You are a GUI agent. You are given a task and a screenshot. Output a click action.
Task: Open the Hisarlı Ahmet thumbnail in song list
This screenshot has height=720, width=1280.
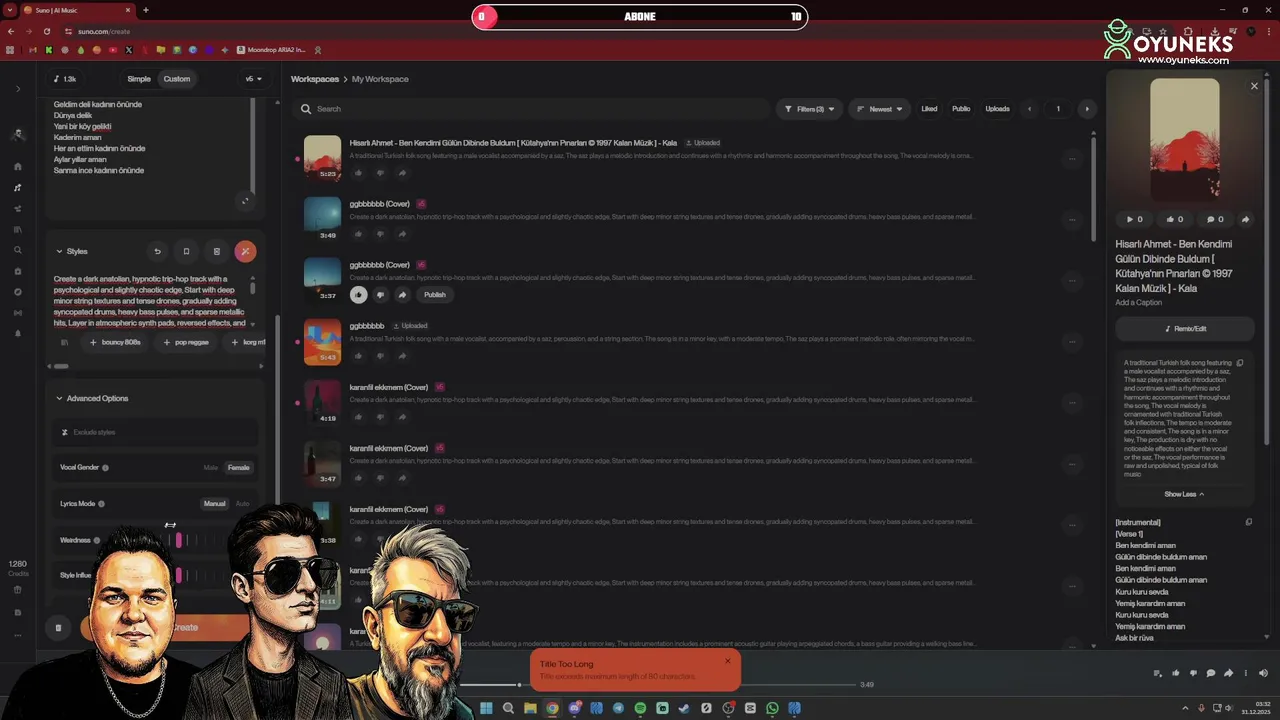point(322,158)
